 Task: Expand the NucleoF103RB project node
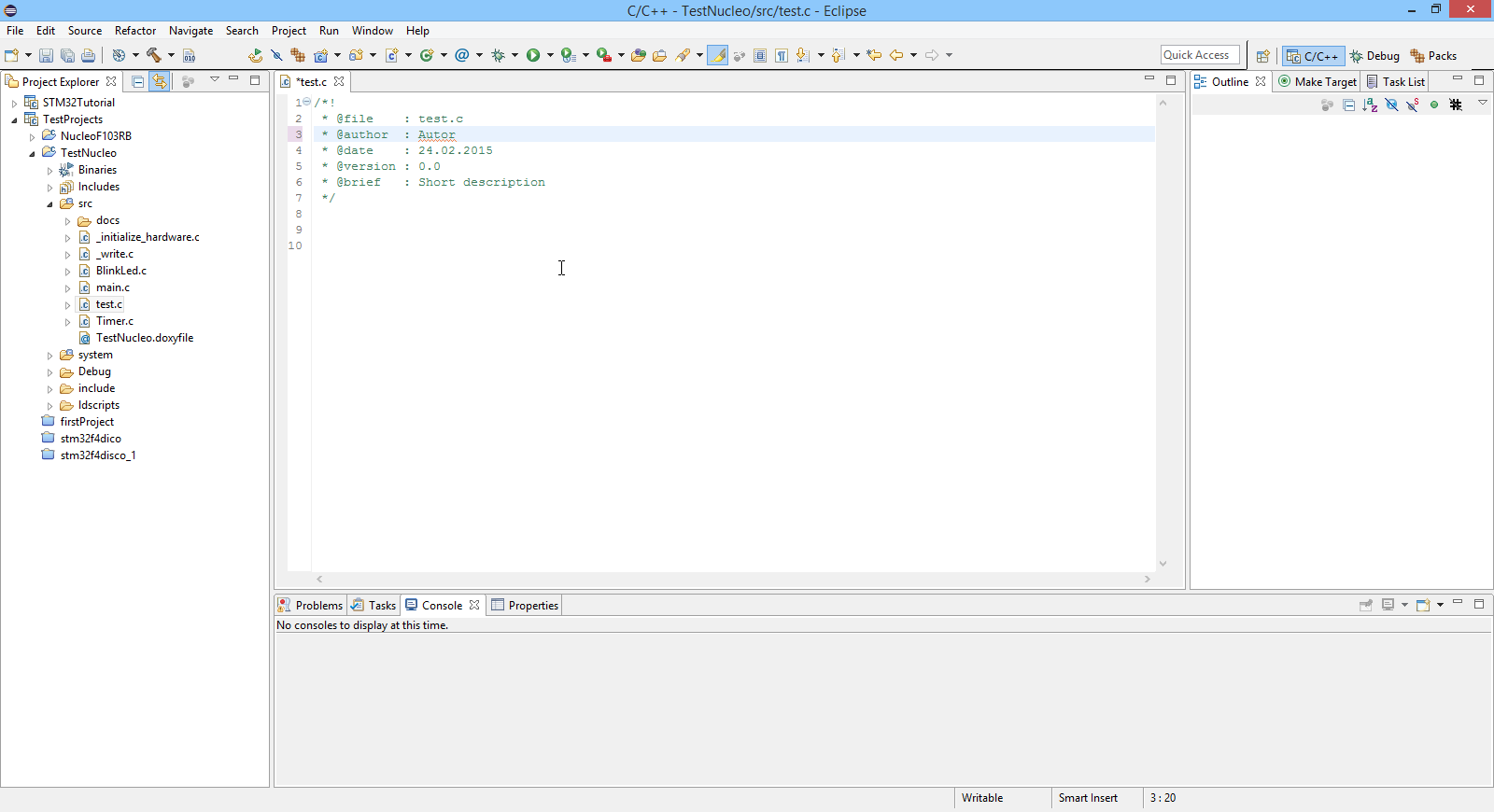tap(32, 136)
